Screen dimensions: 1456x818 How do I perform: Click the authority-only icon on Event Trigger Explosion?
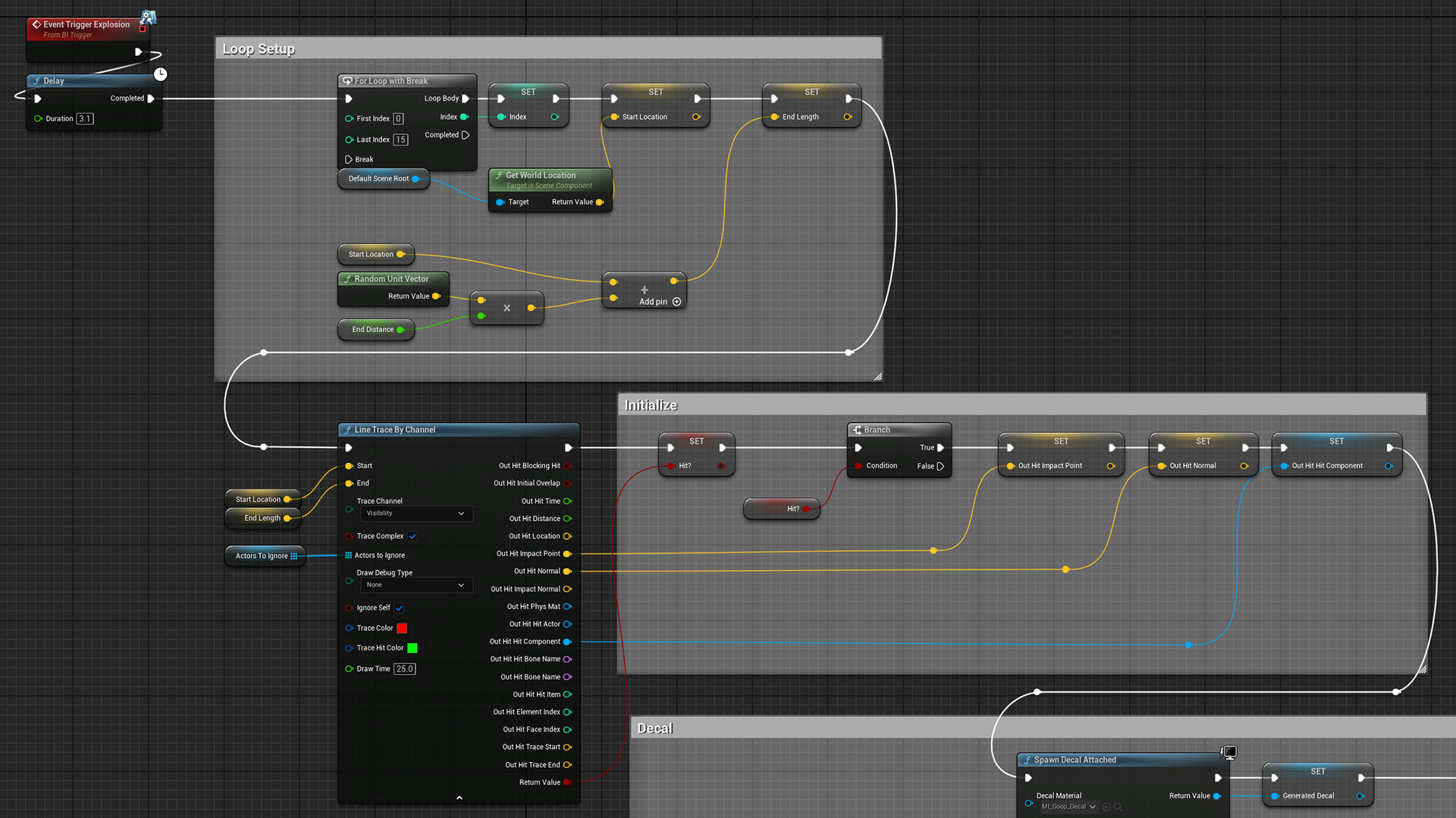click(x=149, y=17)
